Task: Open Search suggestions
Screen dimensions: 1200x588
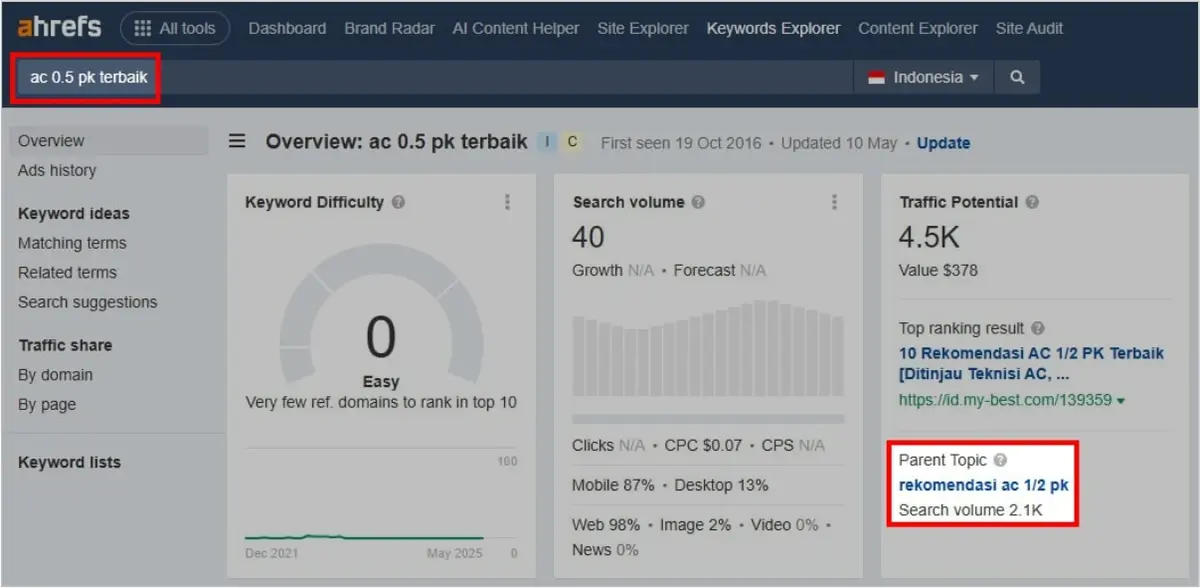Action: coord(87,302)
